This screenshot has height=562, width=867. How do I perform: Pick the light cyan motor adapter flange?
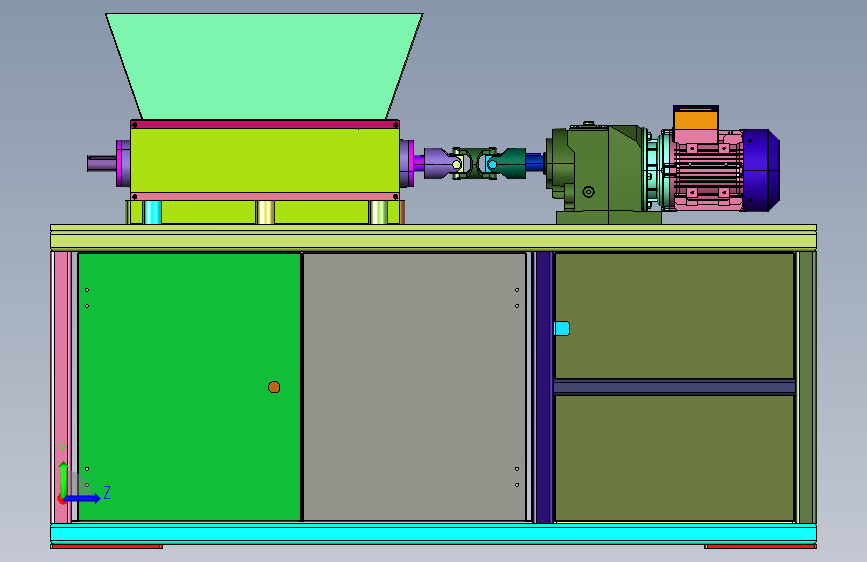coord(657,170)
